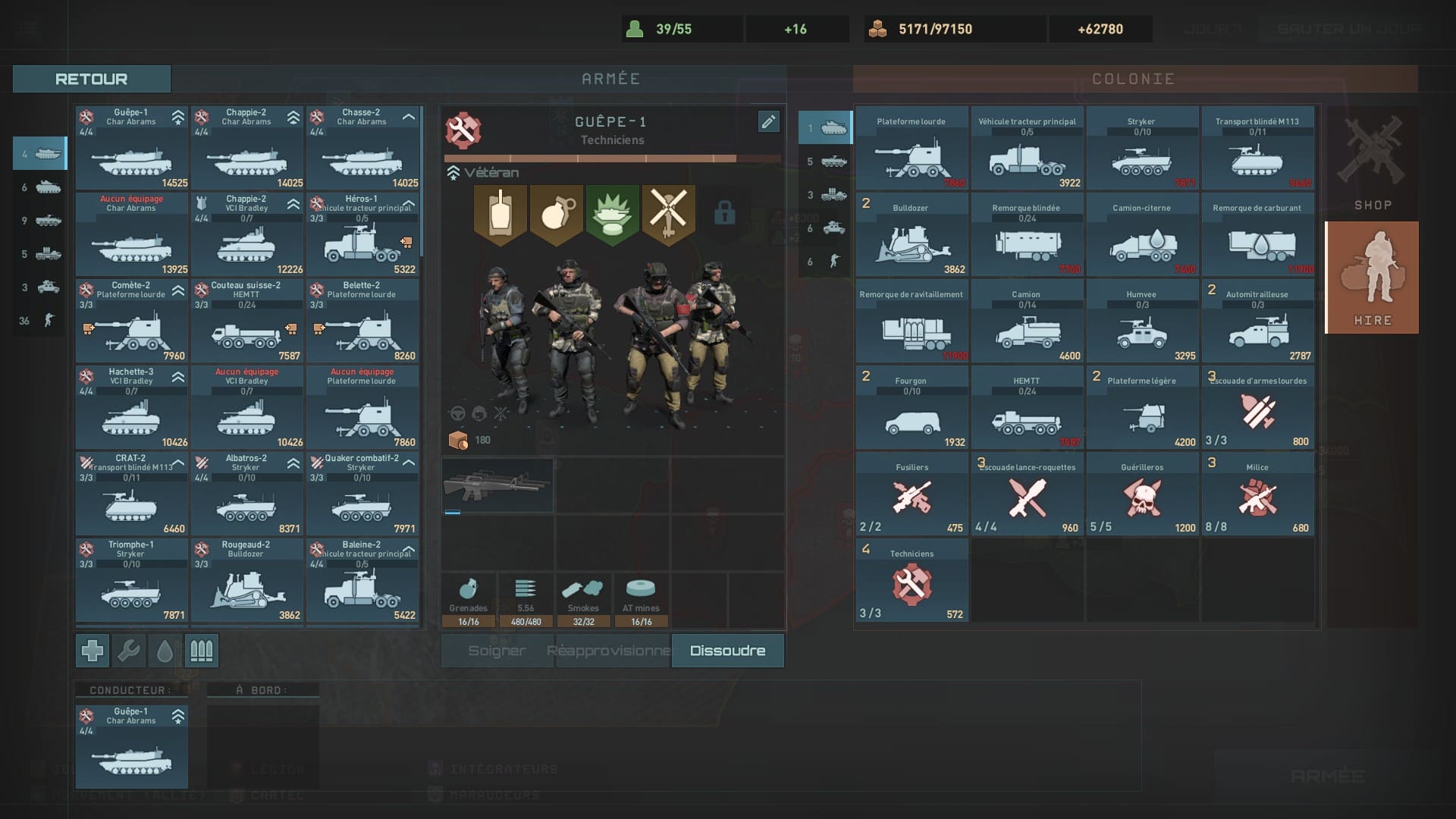Screen dimensions: 1456x819
Task: Click the SAUTER UN JOUR button
Action: coord(1348,29)
